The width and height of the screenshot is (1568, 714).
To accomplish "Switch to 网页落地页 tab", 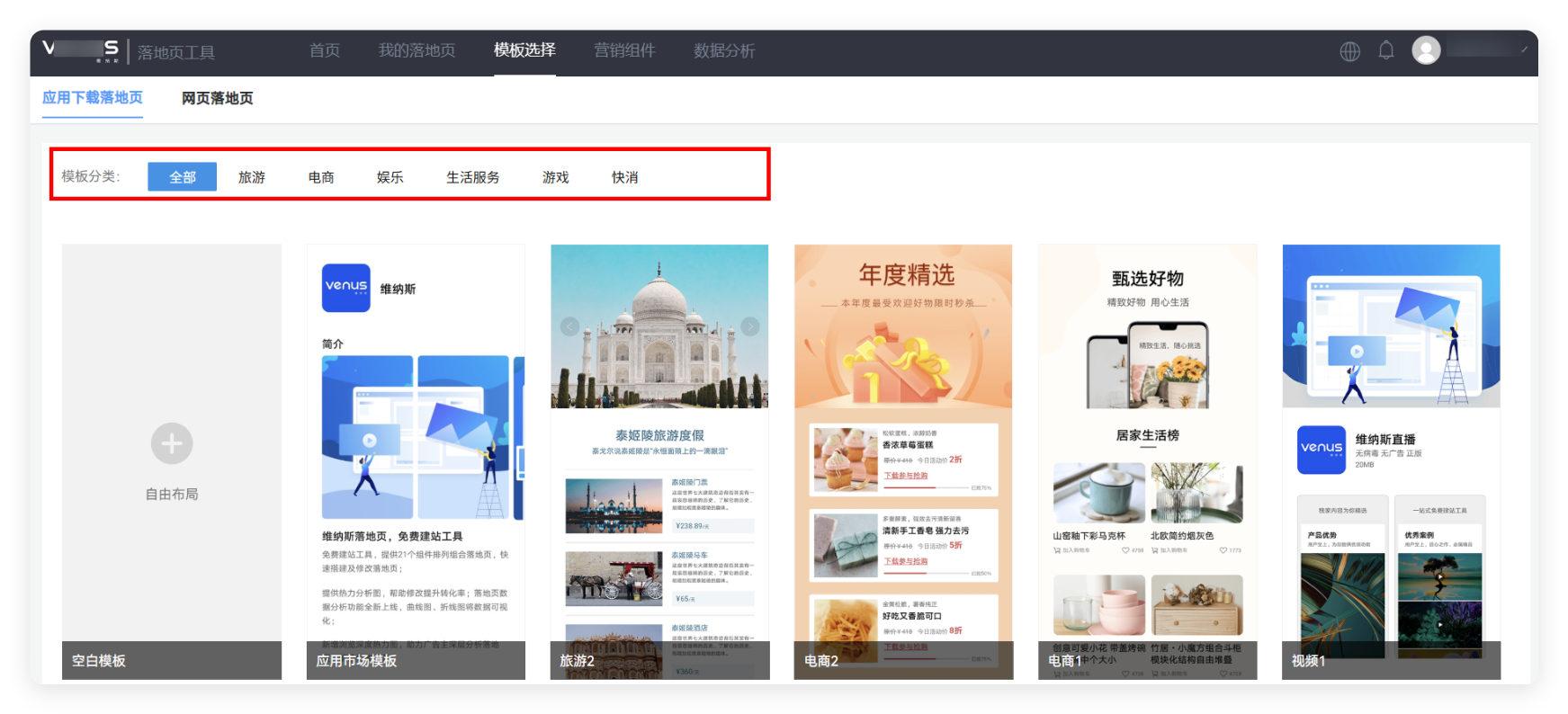I will [218, 98].
